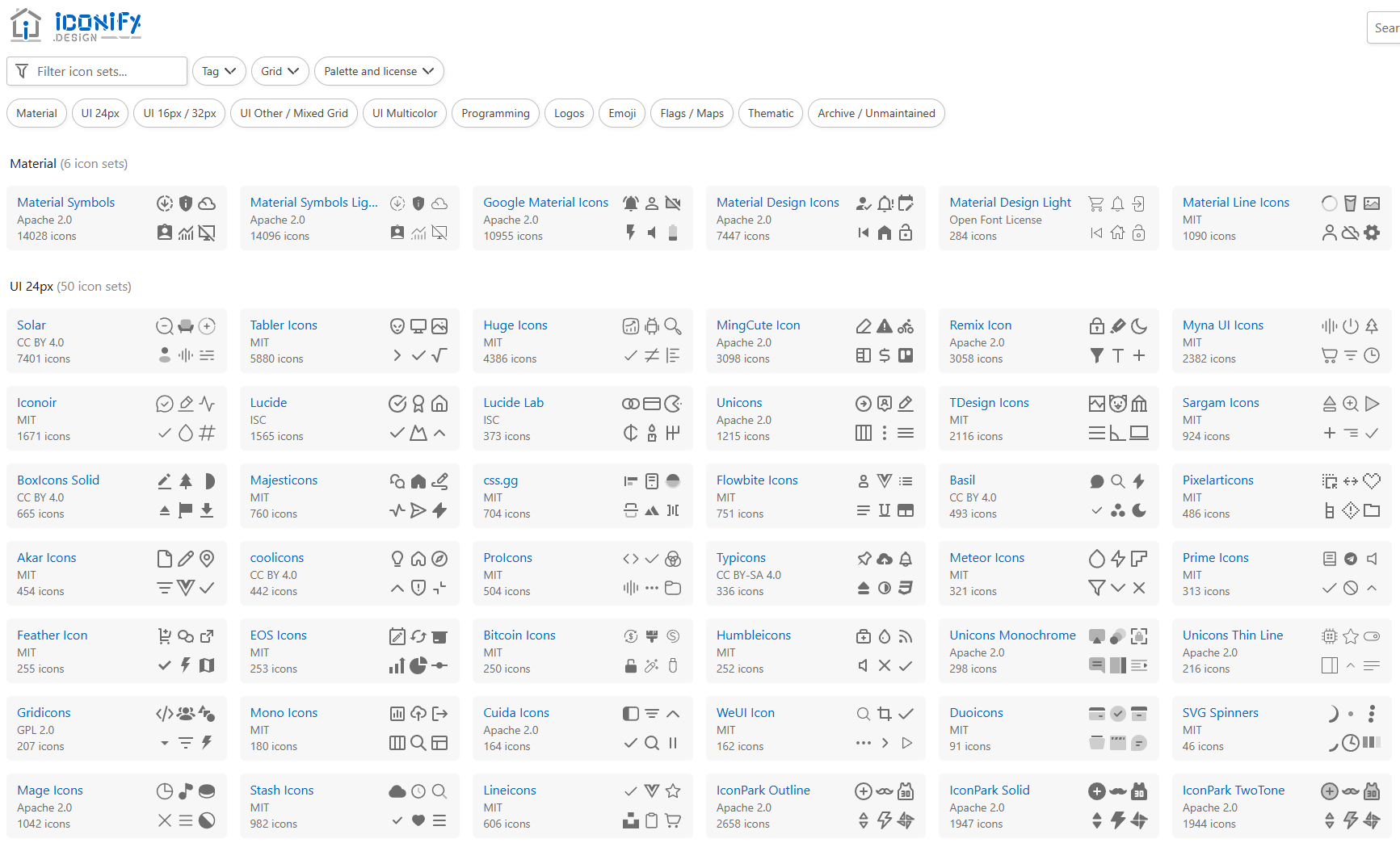
Task: Click the pie chart icon in EOS Icons
Action: (418, 665)
